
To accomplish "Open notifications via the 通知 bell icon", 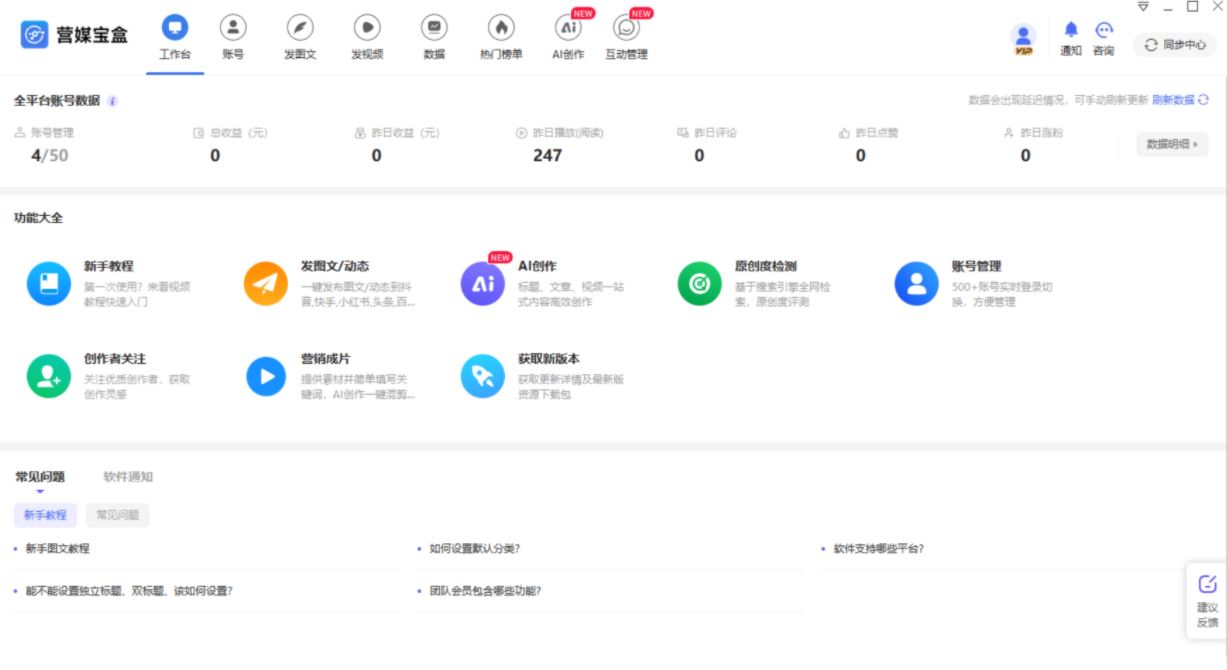I will coord(1069,32).
